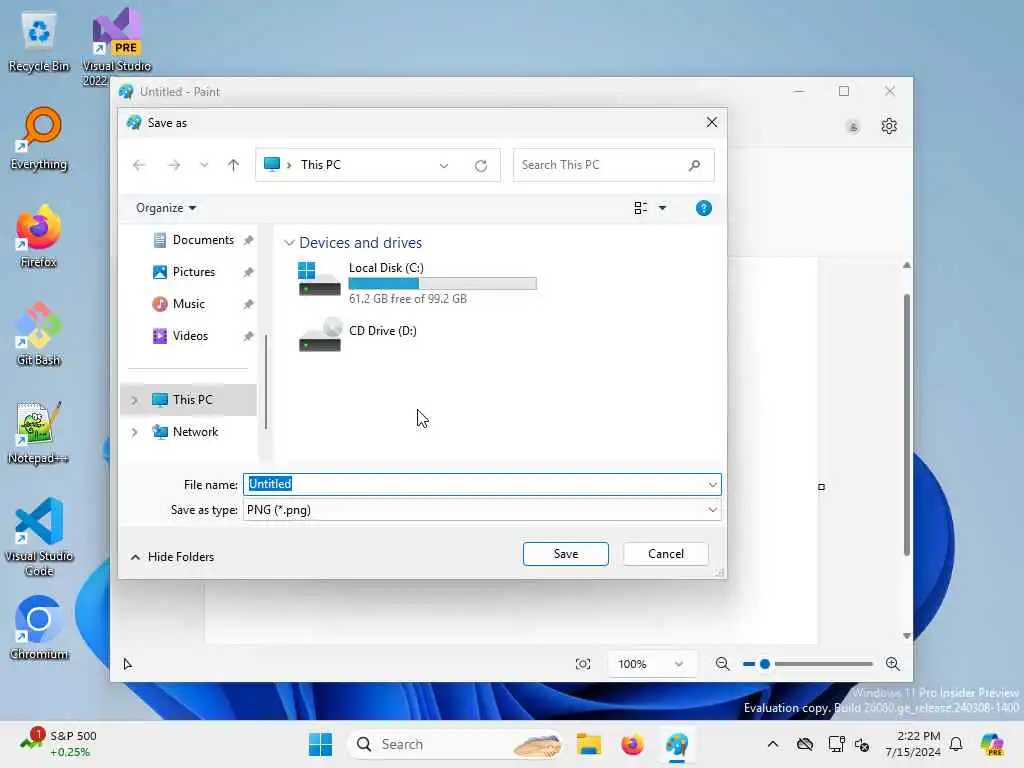Select the Local Disk (C:) drive

417,282
